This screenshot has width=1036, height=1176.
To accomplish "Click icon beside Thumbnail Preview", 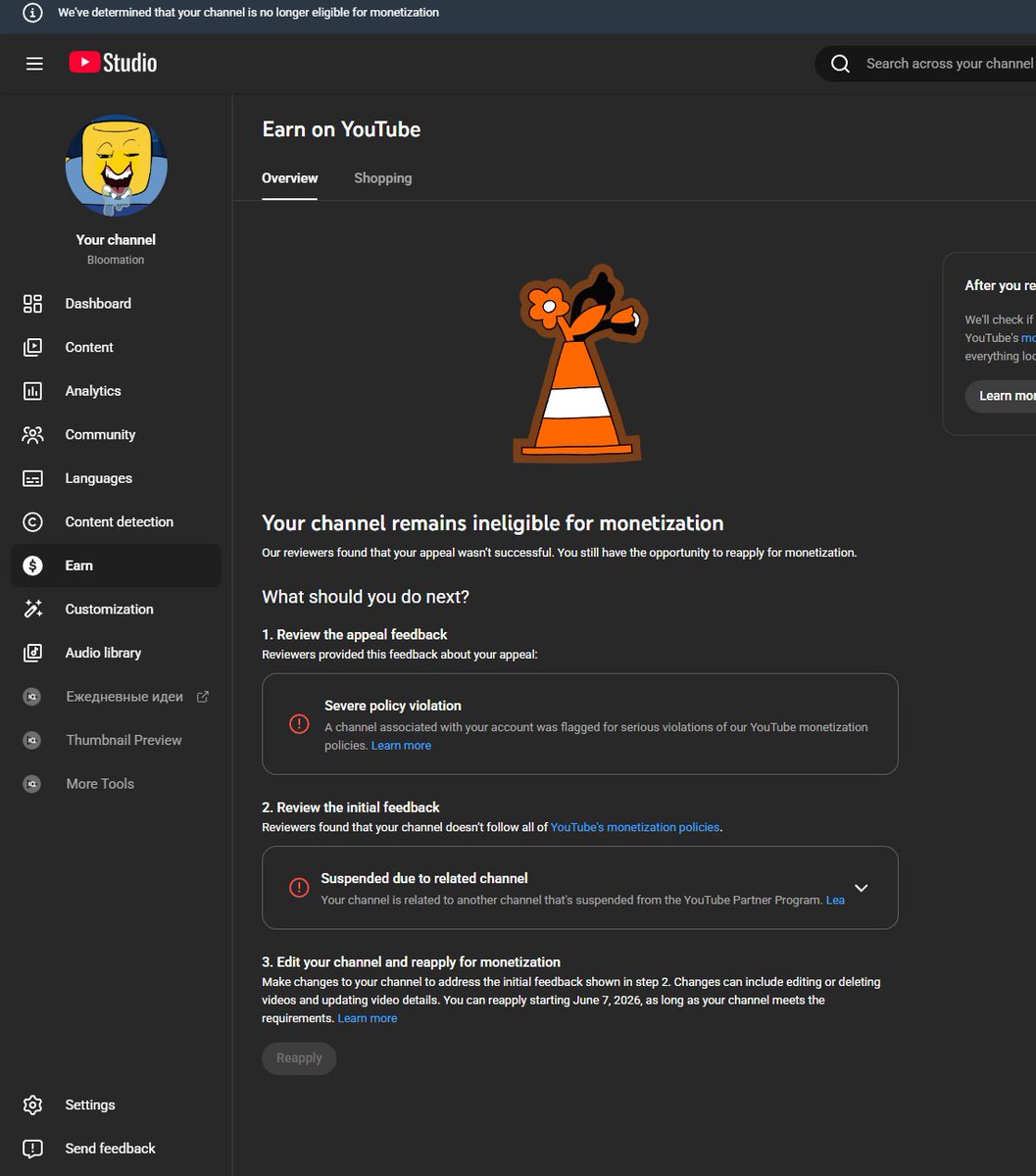I will click(x=32, y=740).
